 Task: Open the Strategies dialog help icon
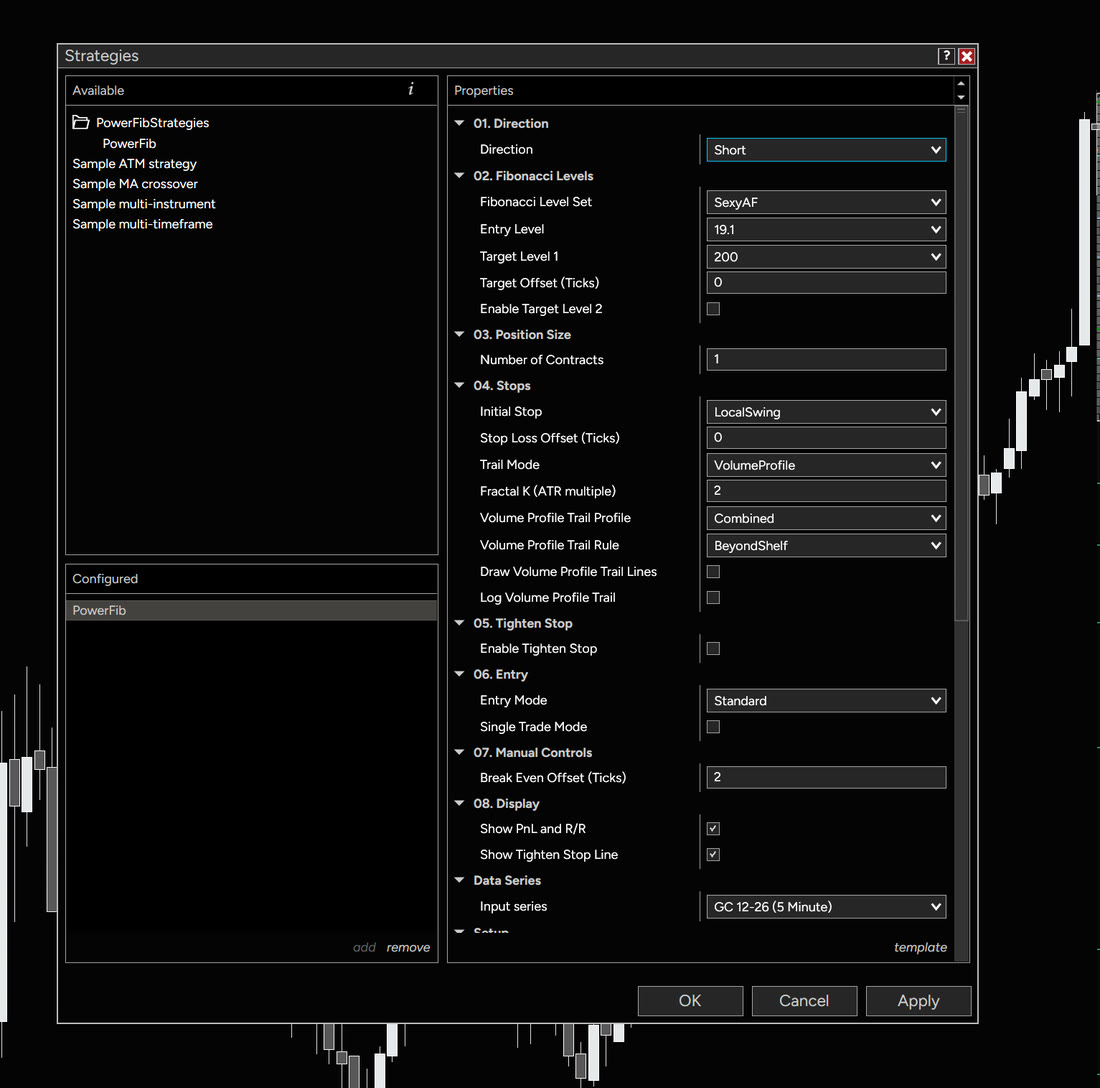click(x=946, y=56)
